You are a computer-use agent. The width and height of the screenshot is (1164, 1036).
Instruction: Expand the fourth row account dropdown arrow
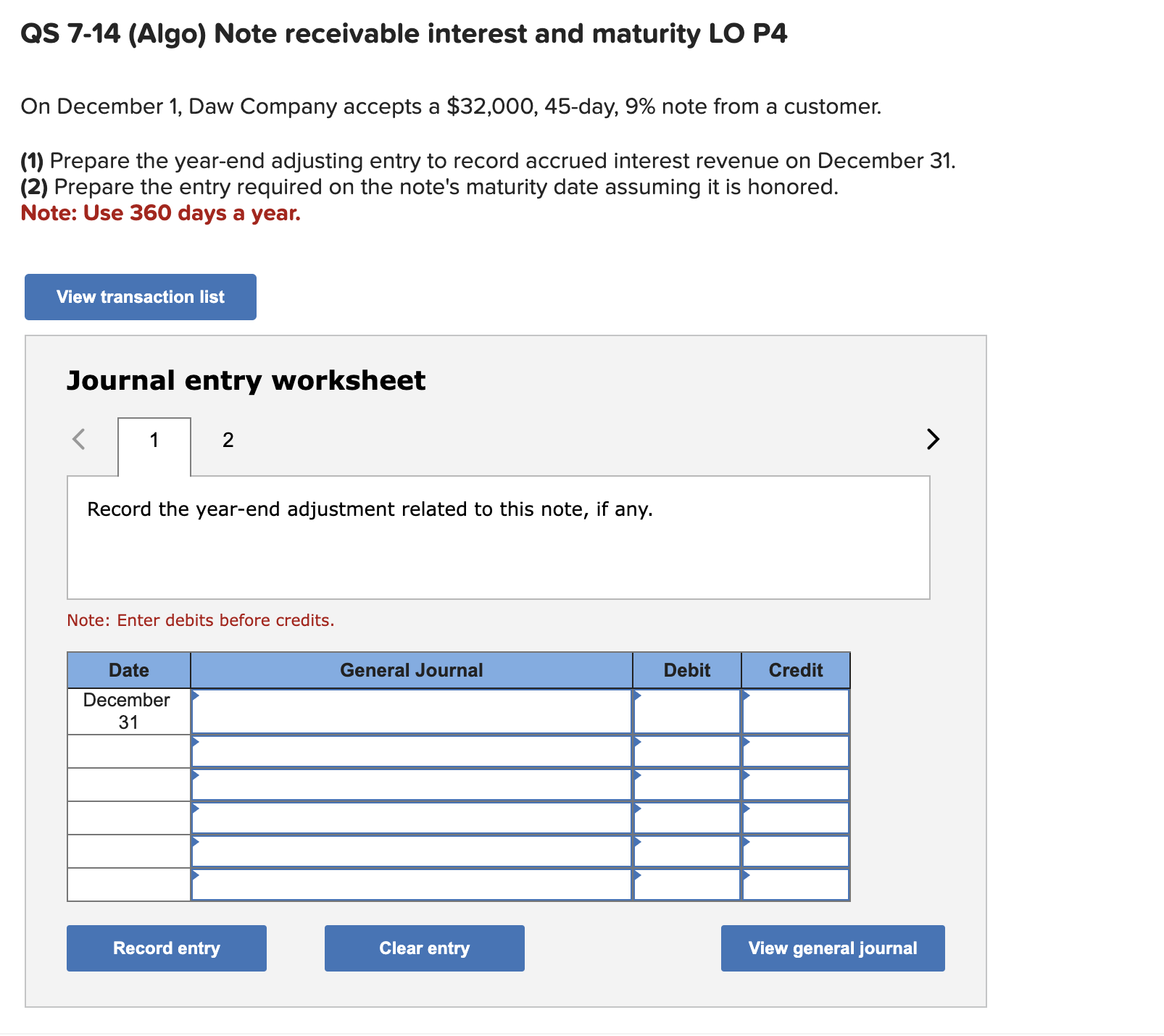click(x=196, y=814)
